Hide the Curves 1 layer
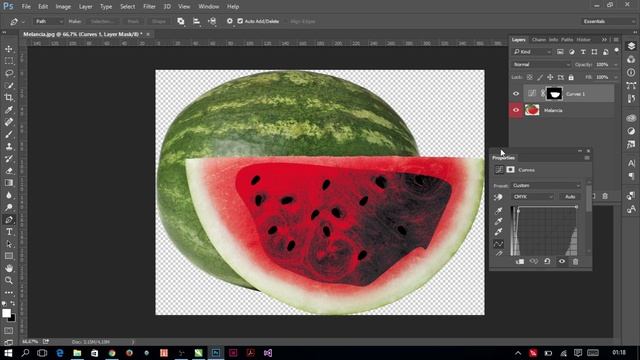 tap(516, 94)
